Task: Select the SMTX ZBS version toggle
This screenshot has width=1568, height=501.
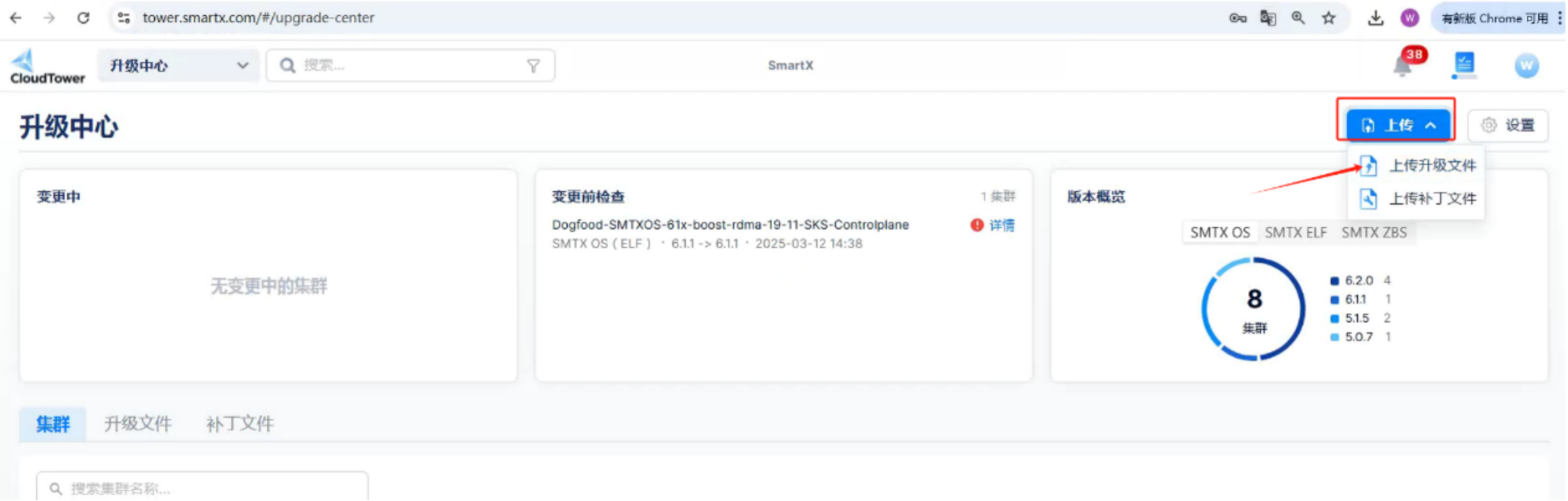Action: tap(1373, 232)
